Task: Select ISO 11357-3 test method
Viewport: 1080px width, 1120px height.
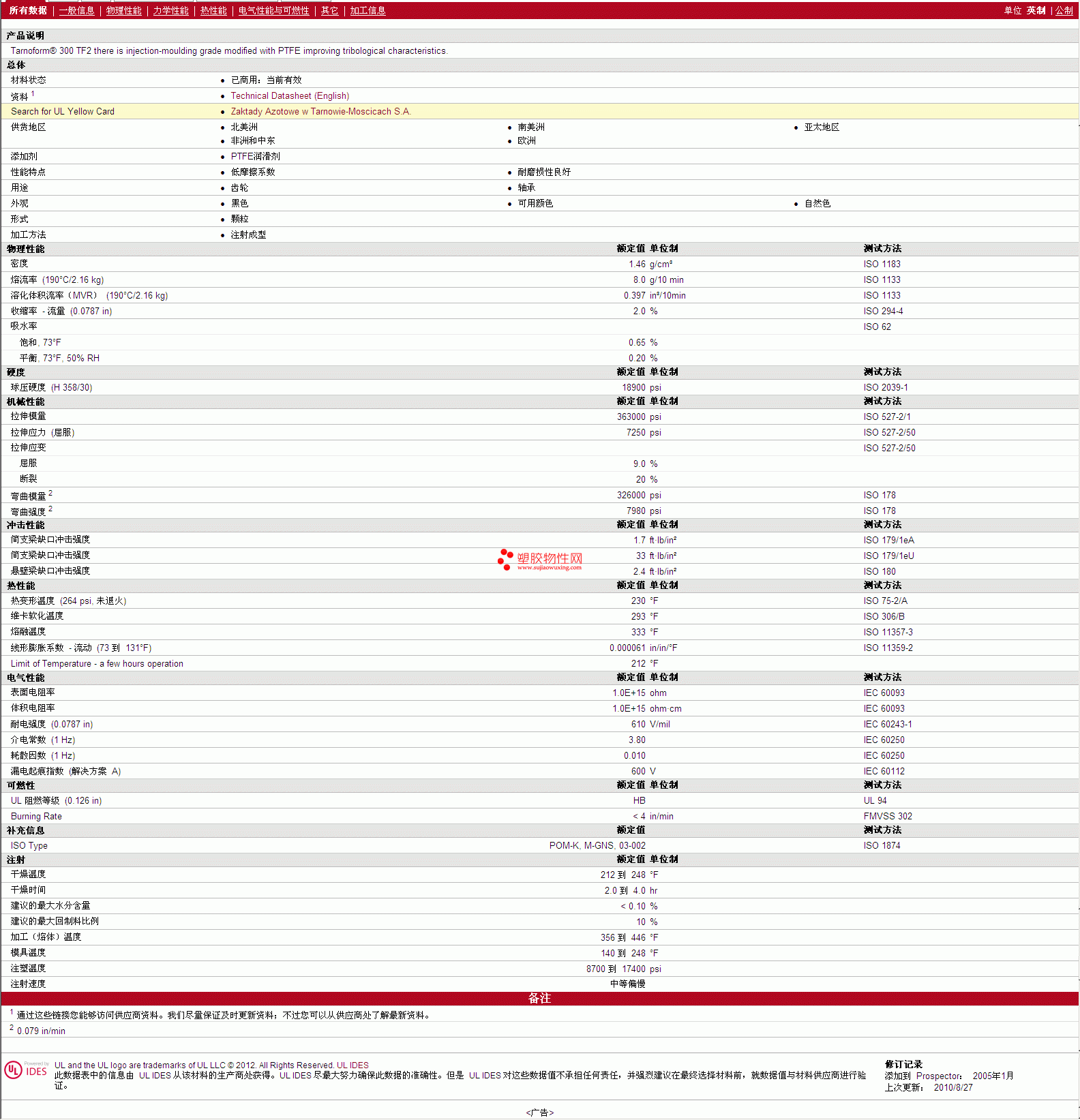Action: pyautogui.click(x=888, y=633)
